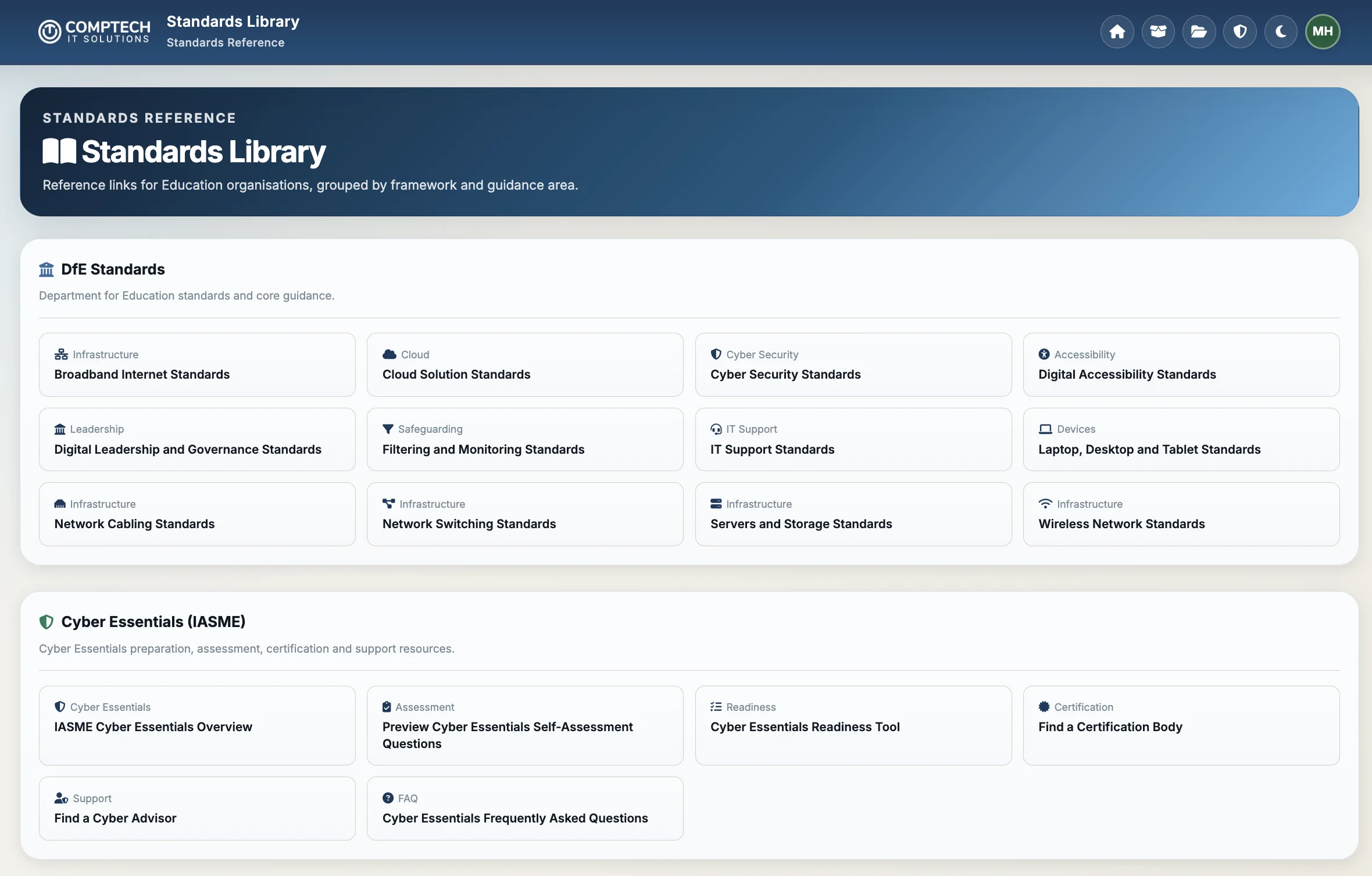
Task: Open Network Switching Standards card
Action: pos(525,514)
